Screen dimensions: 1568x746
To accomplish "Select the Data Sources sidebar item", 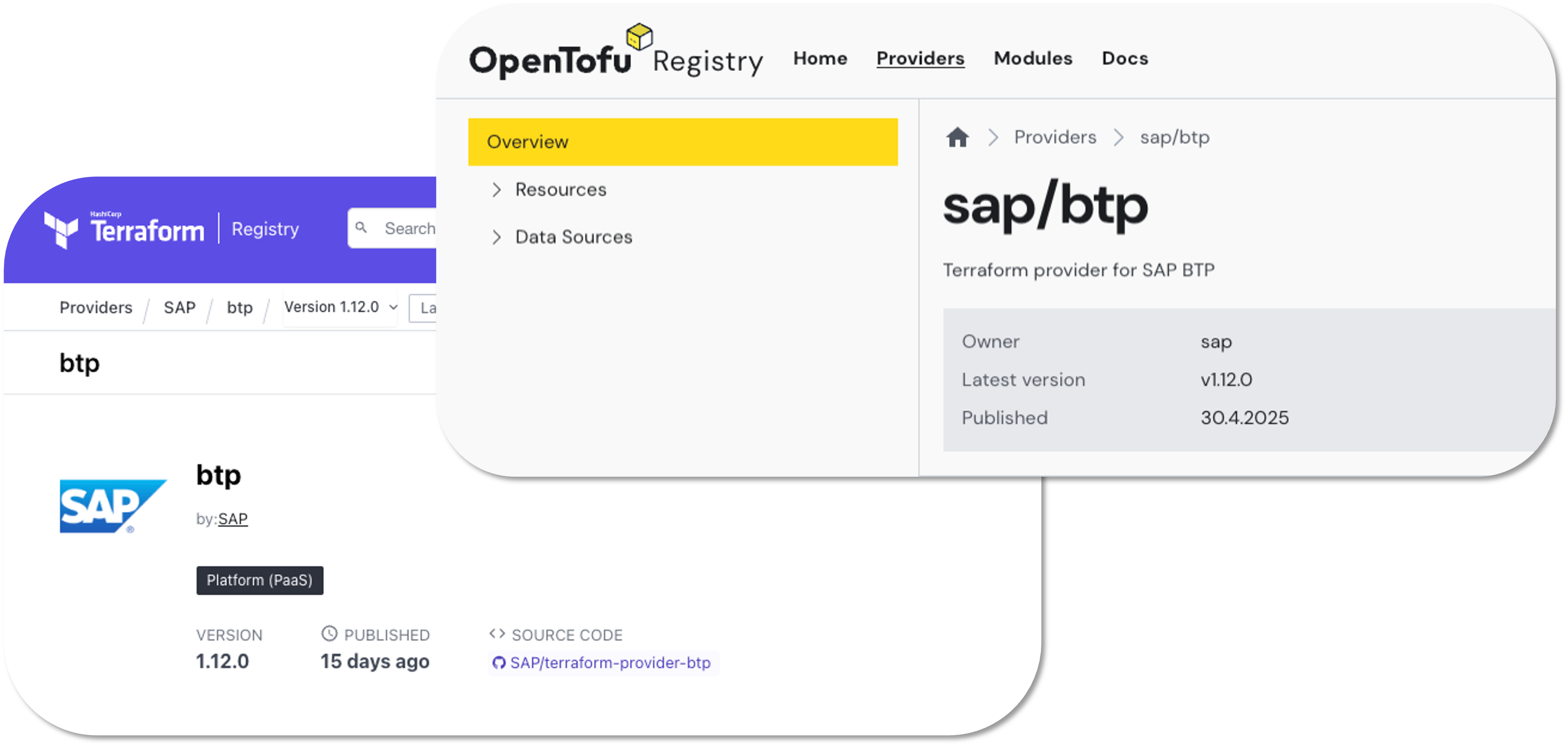I will 573,237.
